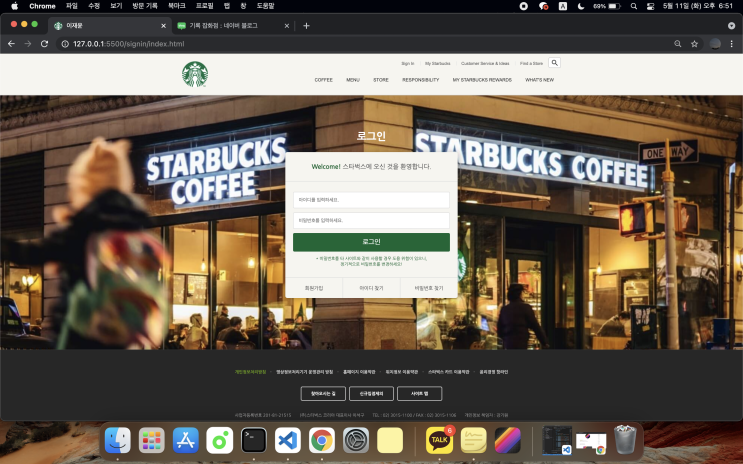This screenshot has width=743, height=464.
Task: Click the Do Not Disturb moon icon
Action: tap(581, 6)
